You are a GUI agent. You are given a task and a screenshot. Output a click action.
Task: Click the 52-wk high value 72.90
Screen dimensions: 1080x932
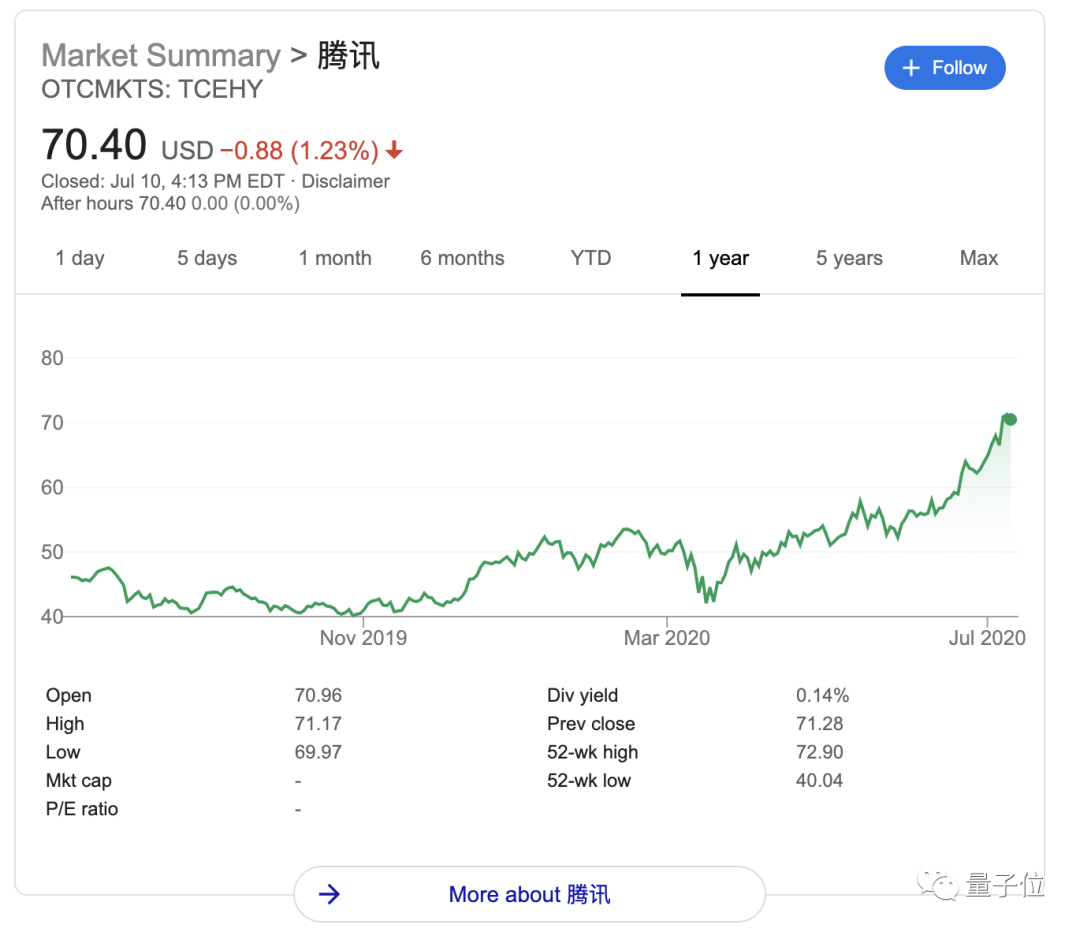tap(820, 752)
